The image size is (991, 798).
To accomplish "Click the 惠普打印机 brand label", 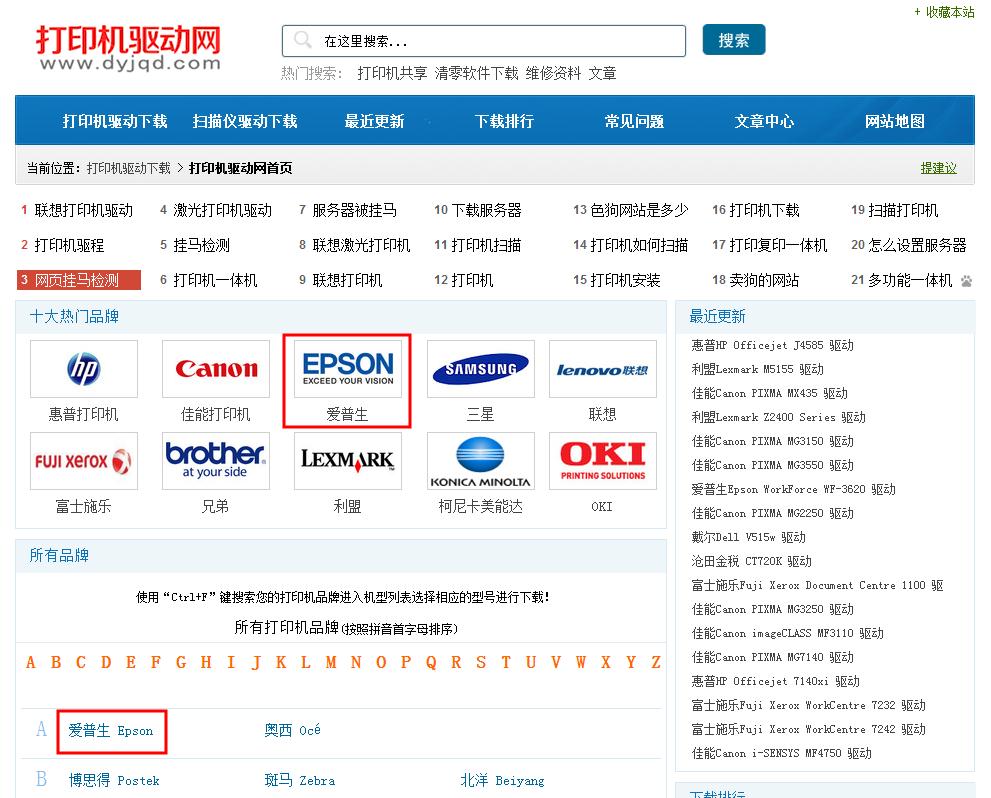I will (83, 414).
